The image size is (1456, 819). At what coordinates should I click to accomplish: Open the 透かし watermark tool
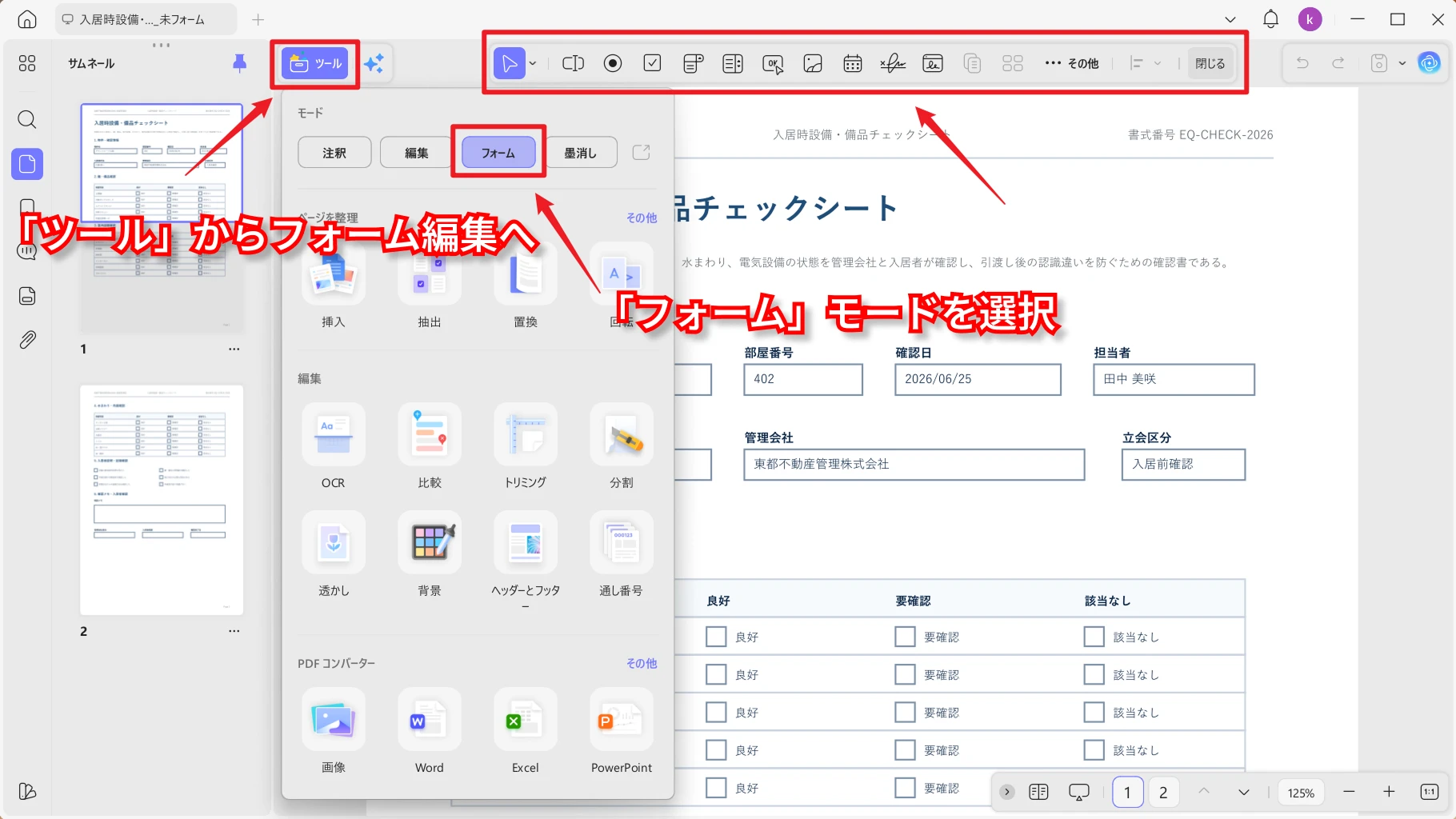point(334,554)
